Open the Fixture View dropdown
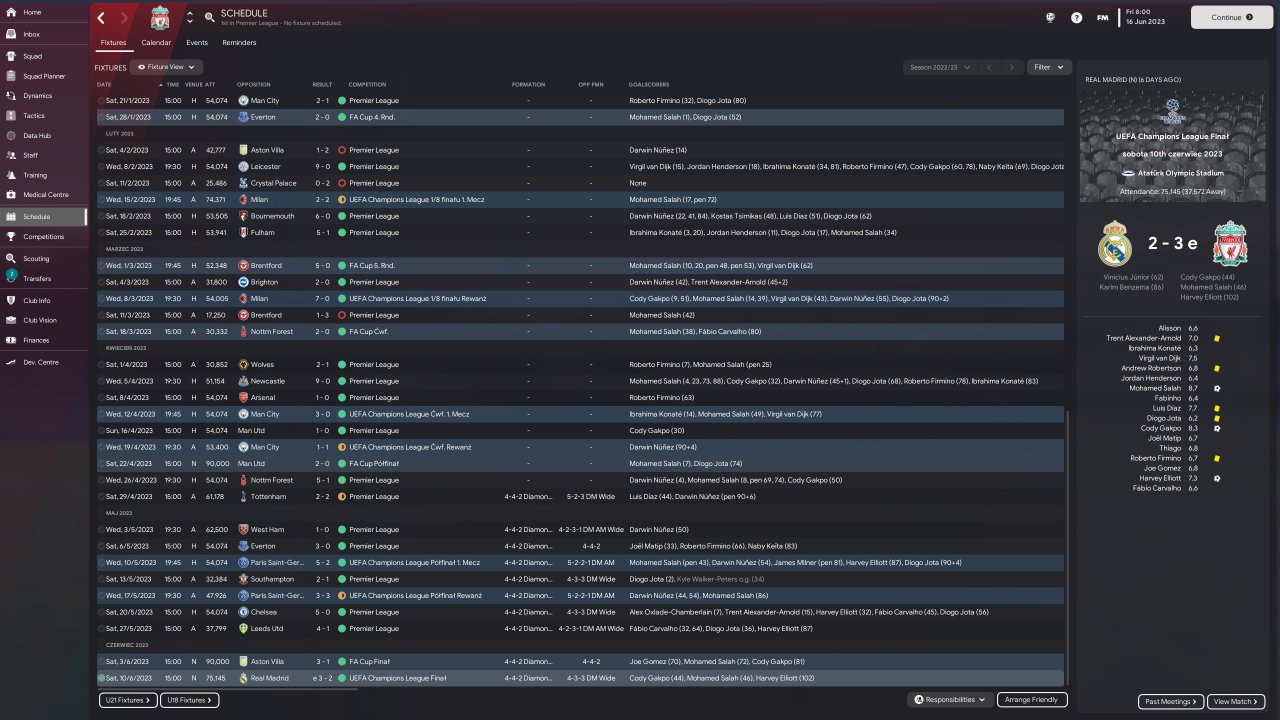Image resolution: width=1280 pixels, height=720 pixels. pos(166,67)
